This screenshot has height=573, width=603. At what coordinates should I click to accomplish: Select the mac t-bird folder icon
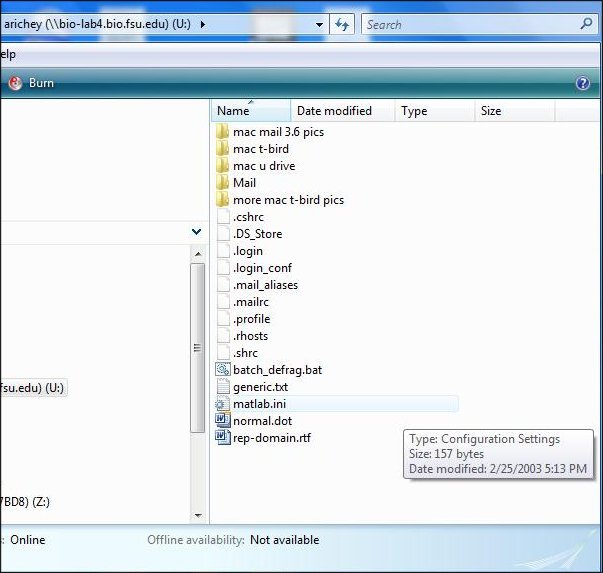click(x=223, y=149)
